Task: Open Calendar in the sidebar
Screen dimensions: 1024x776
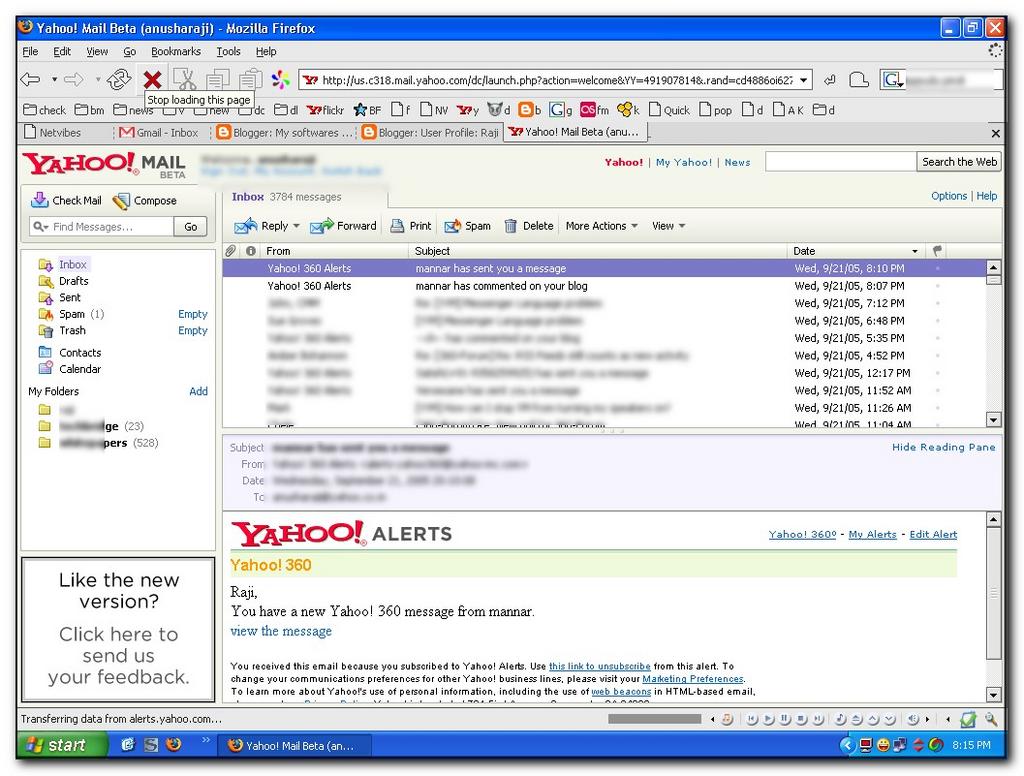Action: pos(80,369)
